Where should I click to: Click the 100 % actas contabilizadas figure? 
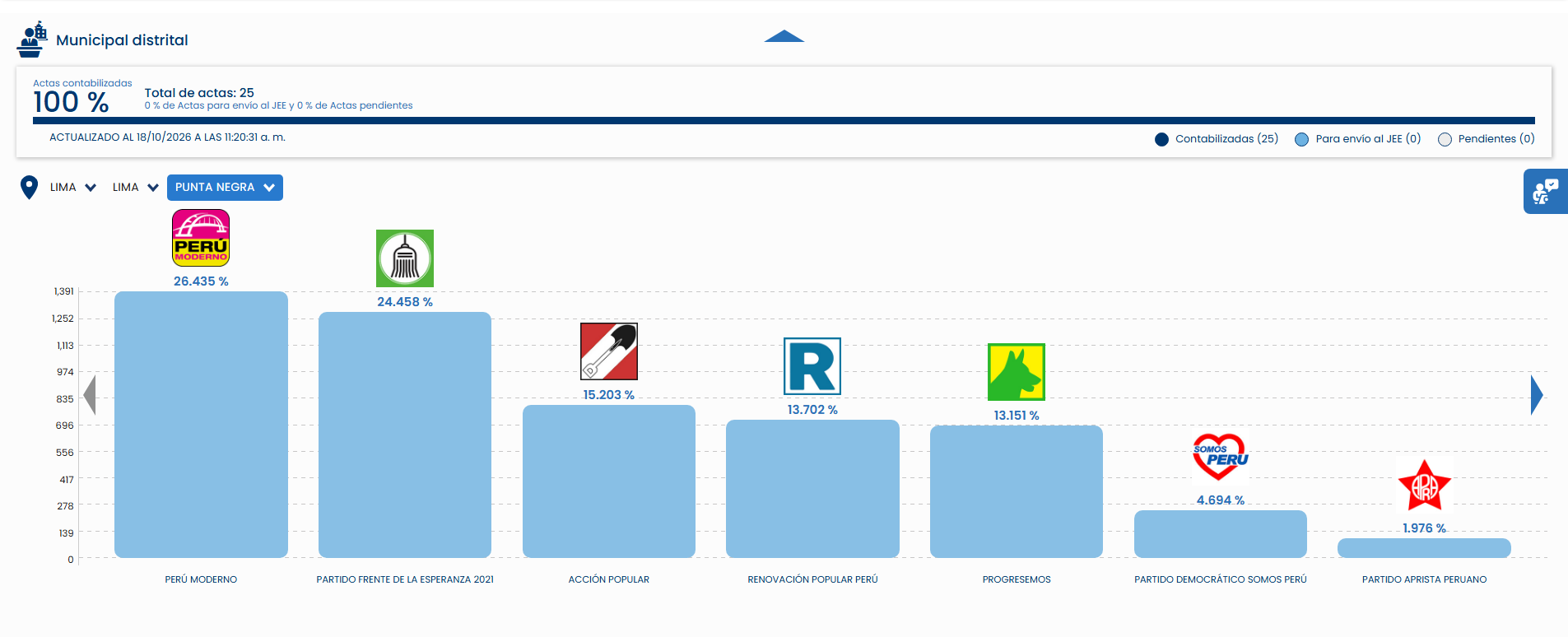point(71,102)
